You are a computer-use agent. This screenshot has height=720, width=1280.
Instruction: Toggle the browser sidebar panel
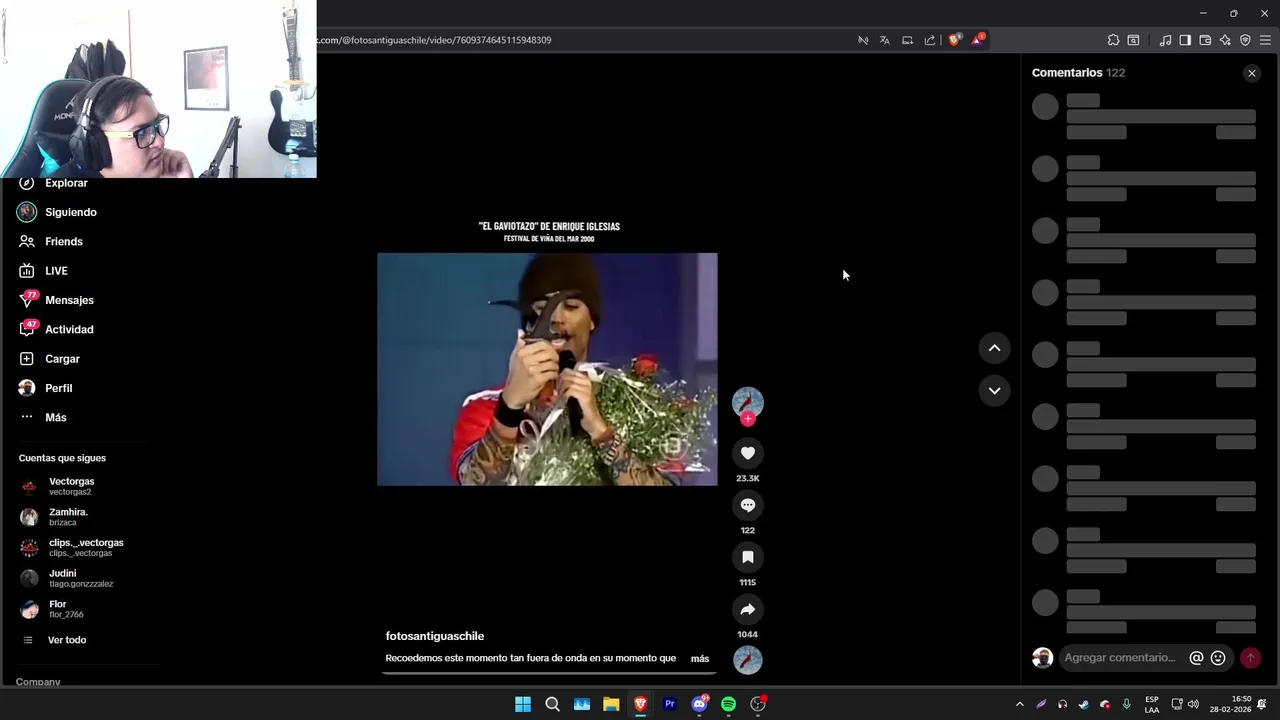click(x=1185, y=40)
